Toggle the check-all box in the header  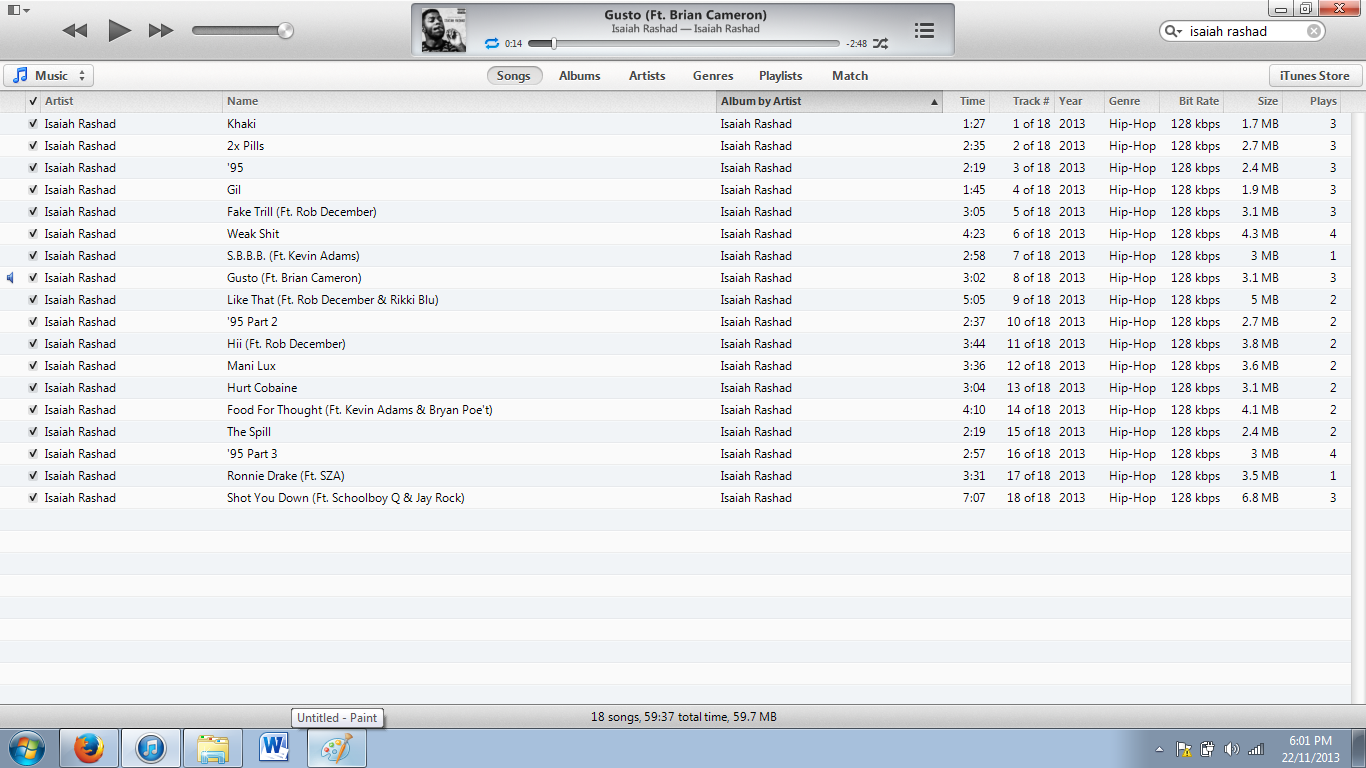click(x=33, y=101)
